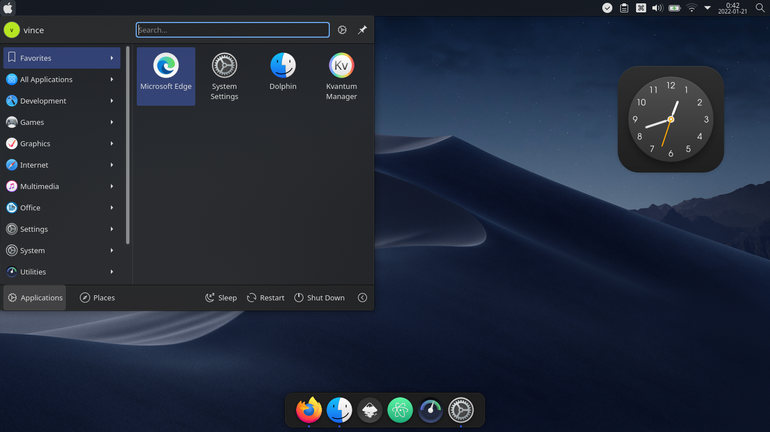
Task: Open Inkscape icon in the dock
Action: coord(370,410)
